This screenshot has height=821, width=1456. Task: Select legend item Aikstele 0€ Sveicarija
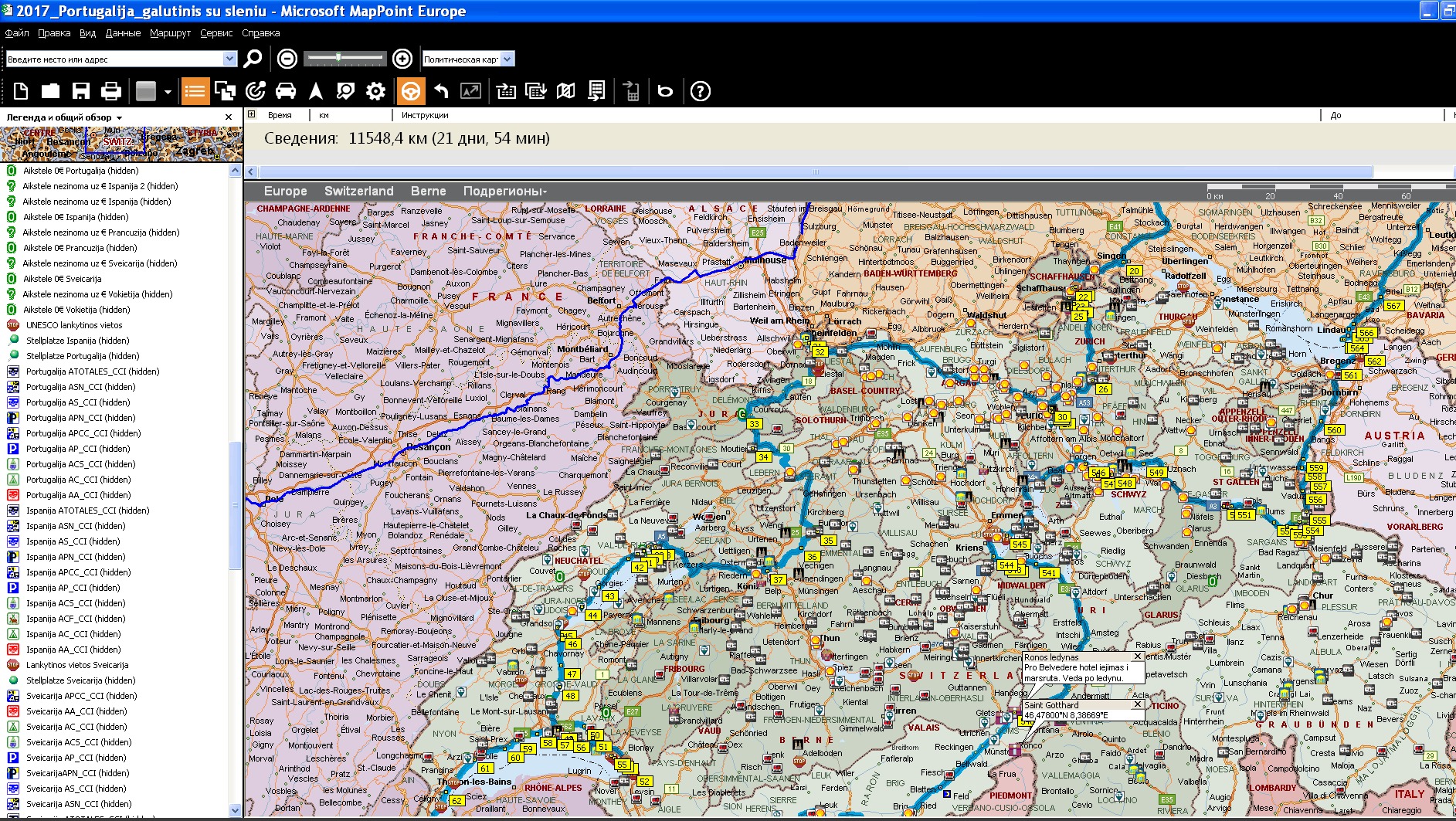[x=62, y=279]
